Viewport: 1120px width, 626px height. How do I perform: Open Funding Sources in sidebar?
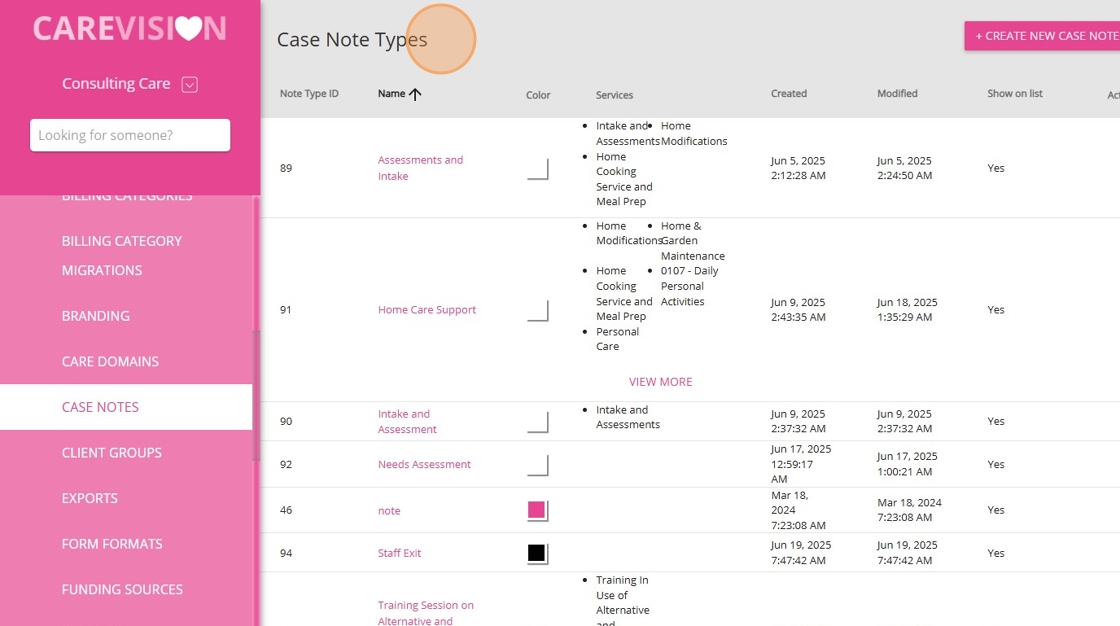(122, 590)
